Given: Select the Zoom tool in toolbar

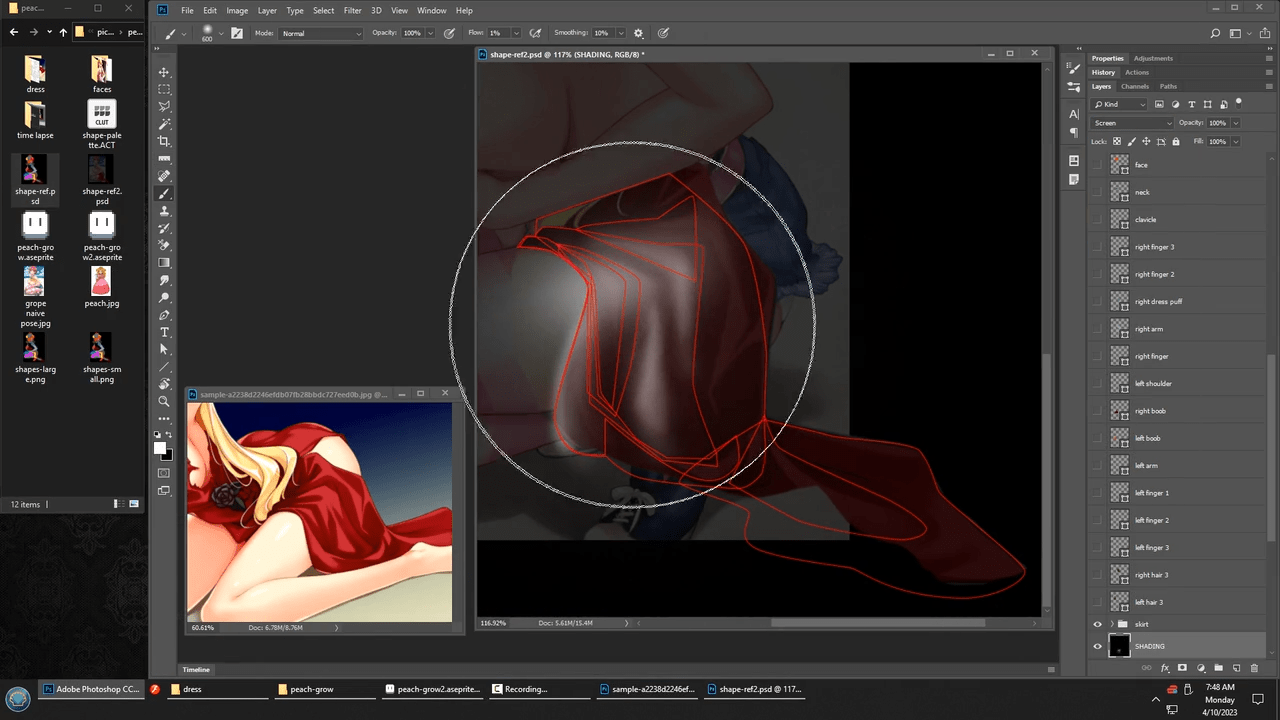Looking at the screenshot, I should 164,401.
